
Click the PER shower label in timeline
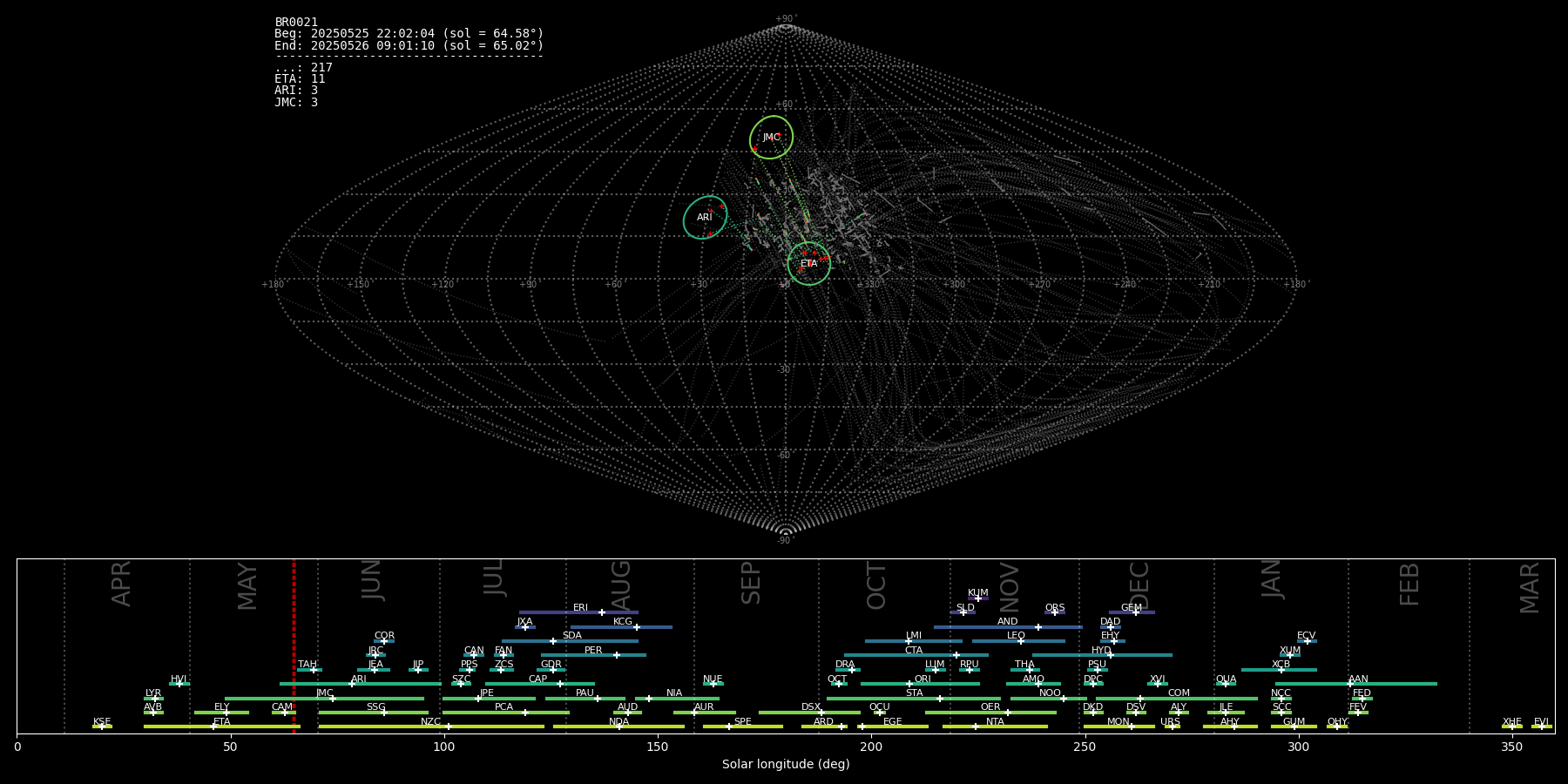point(593,651)
